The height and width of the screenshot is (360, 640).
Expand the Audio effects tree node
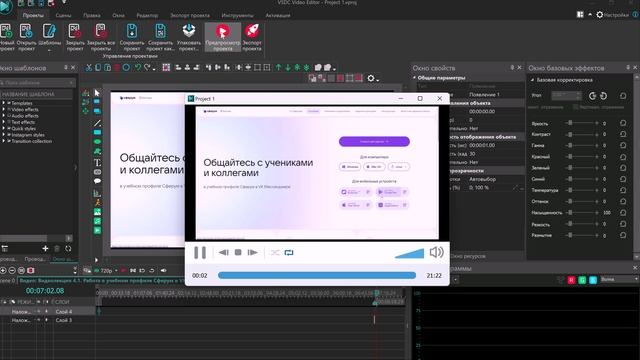pyautogui.click(x=4, y=116)
